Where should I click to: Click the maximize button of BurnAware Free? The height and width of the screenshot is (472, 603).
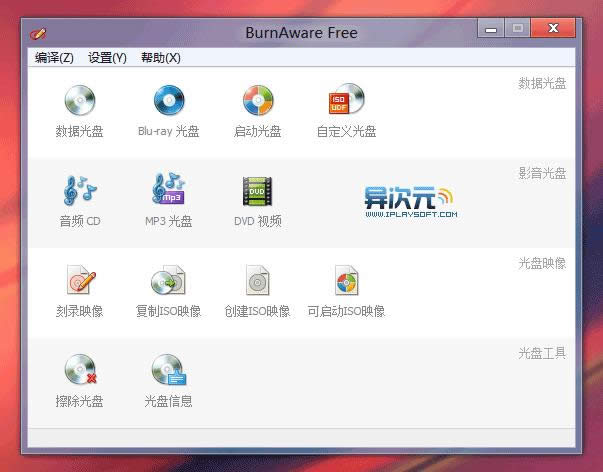[518, 28]
